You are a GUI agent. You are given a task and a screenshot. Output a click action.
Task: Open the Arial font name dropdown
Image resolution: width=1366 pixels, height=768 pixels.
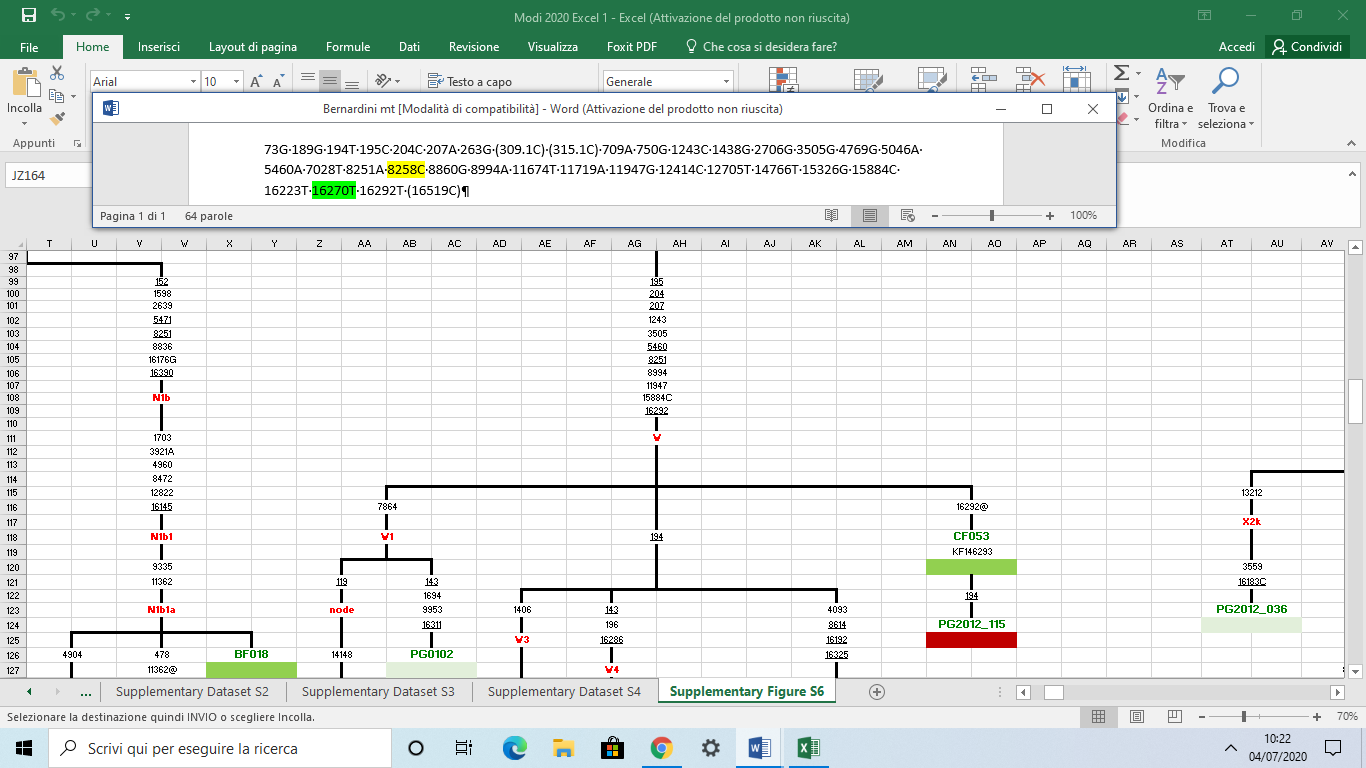coord(193,82)
